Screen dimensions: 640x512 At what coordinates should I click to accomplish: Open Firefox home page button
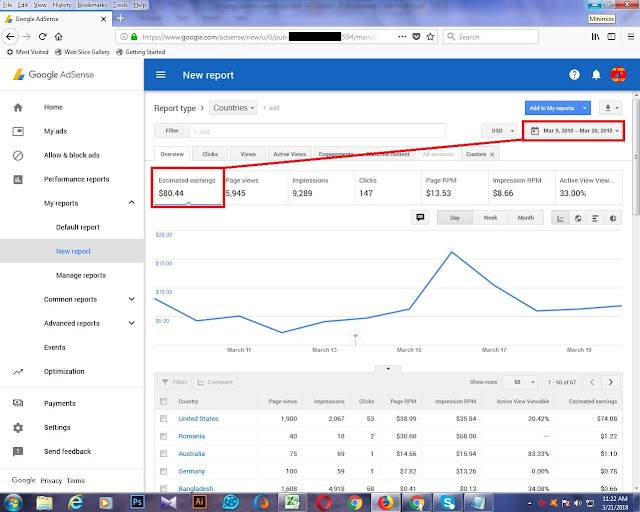(x=59, y=37)
